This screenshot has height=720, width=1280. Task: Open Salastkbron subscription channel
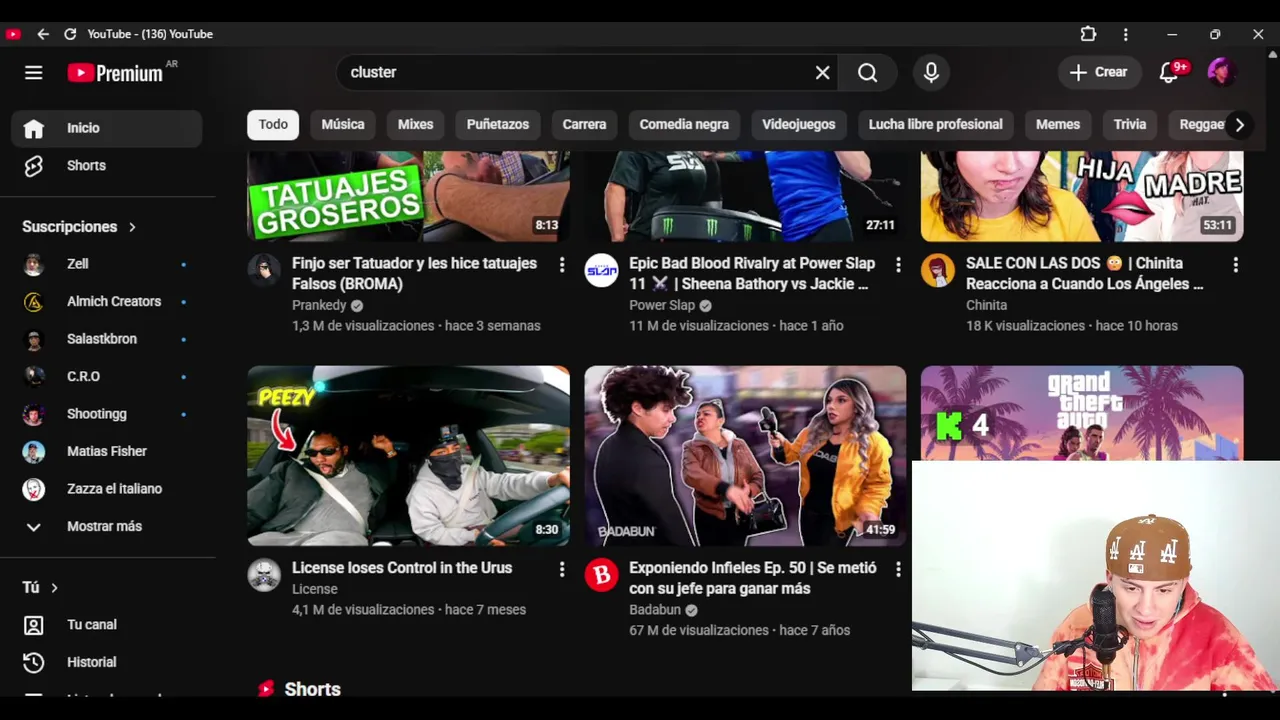[x=107, y=339]
